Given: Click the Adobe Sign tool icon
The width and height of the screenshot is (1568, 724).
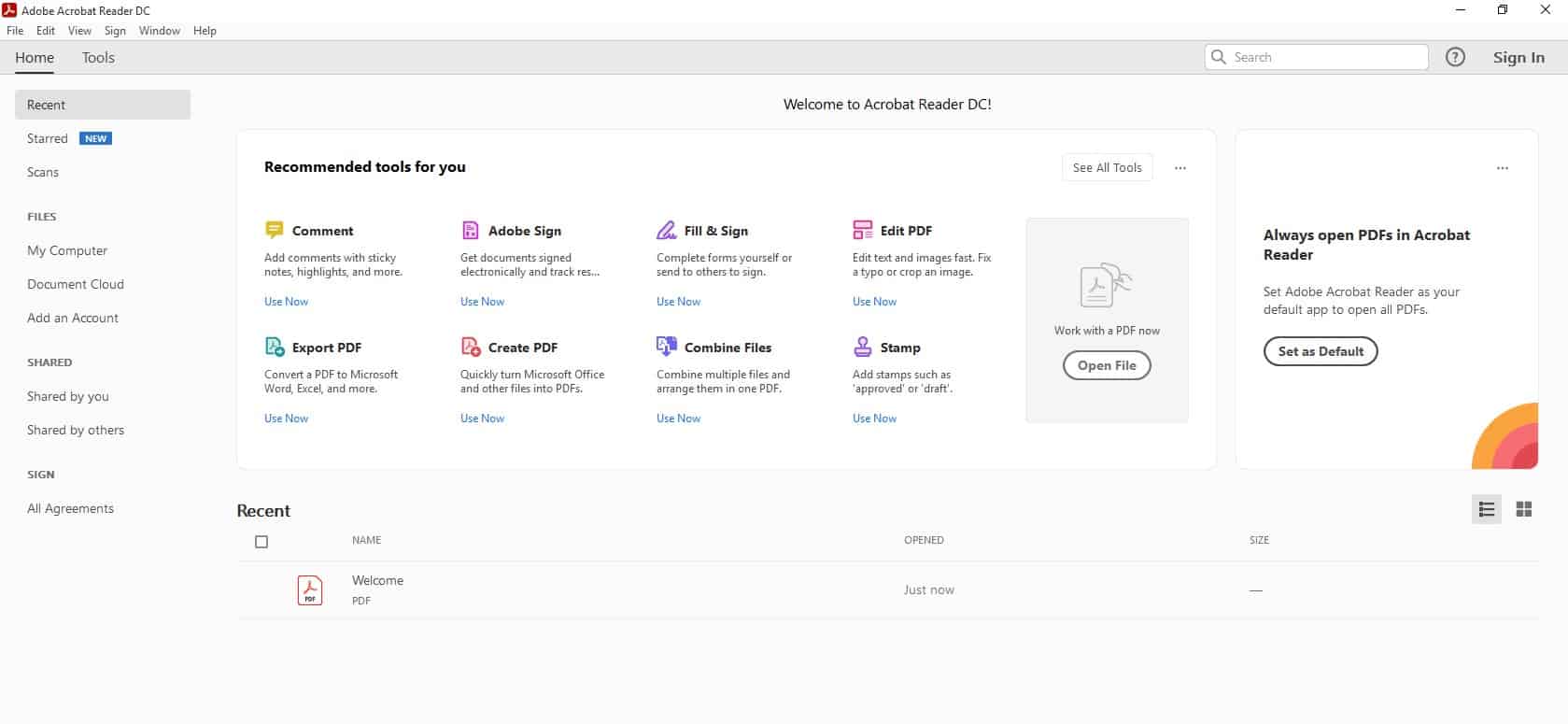Looking at the screenshot, I should click(471, 230).
